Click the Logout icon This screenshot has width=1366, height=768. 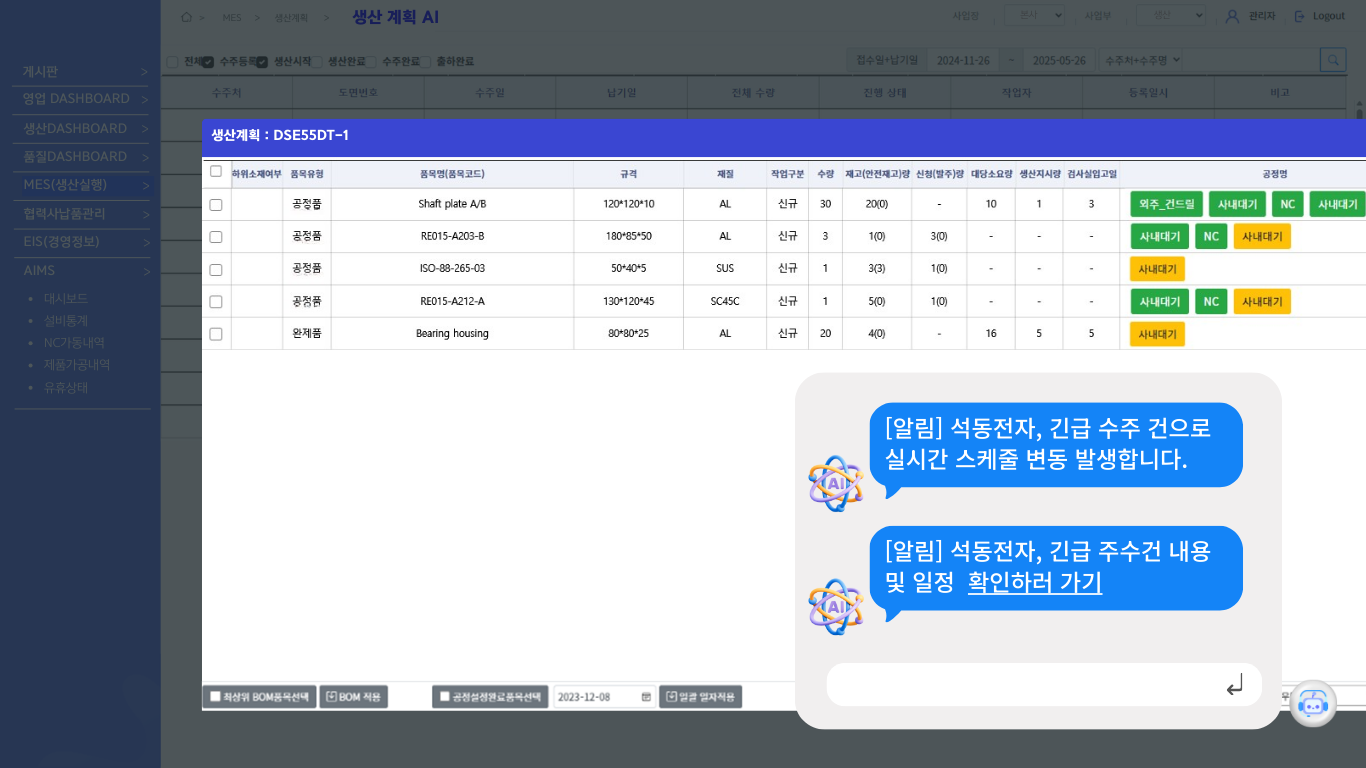(x=1300, y=16)
